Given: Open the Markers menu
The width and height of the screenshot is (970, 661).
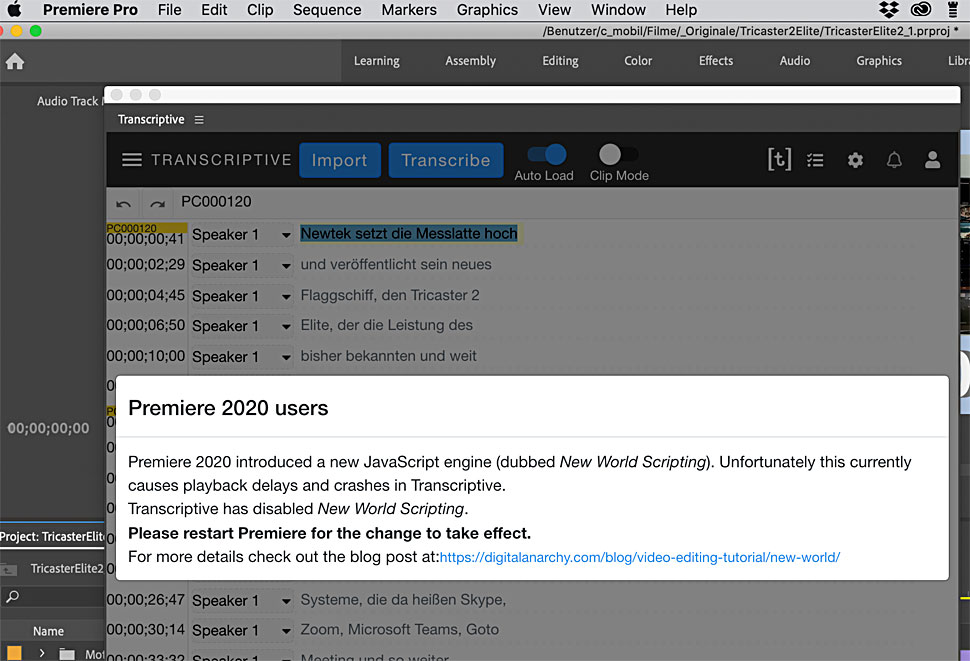Looking at the screenshot, I should (x=409, y=10).
